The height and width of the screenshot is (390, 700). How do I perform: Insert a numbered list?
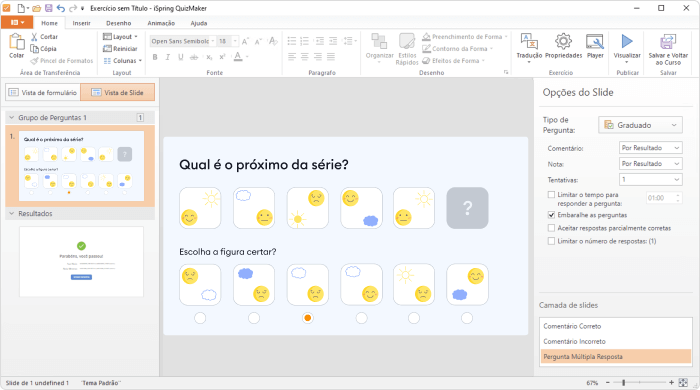(304, 41)
